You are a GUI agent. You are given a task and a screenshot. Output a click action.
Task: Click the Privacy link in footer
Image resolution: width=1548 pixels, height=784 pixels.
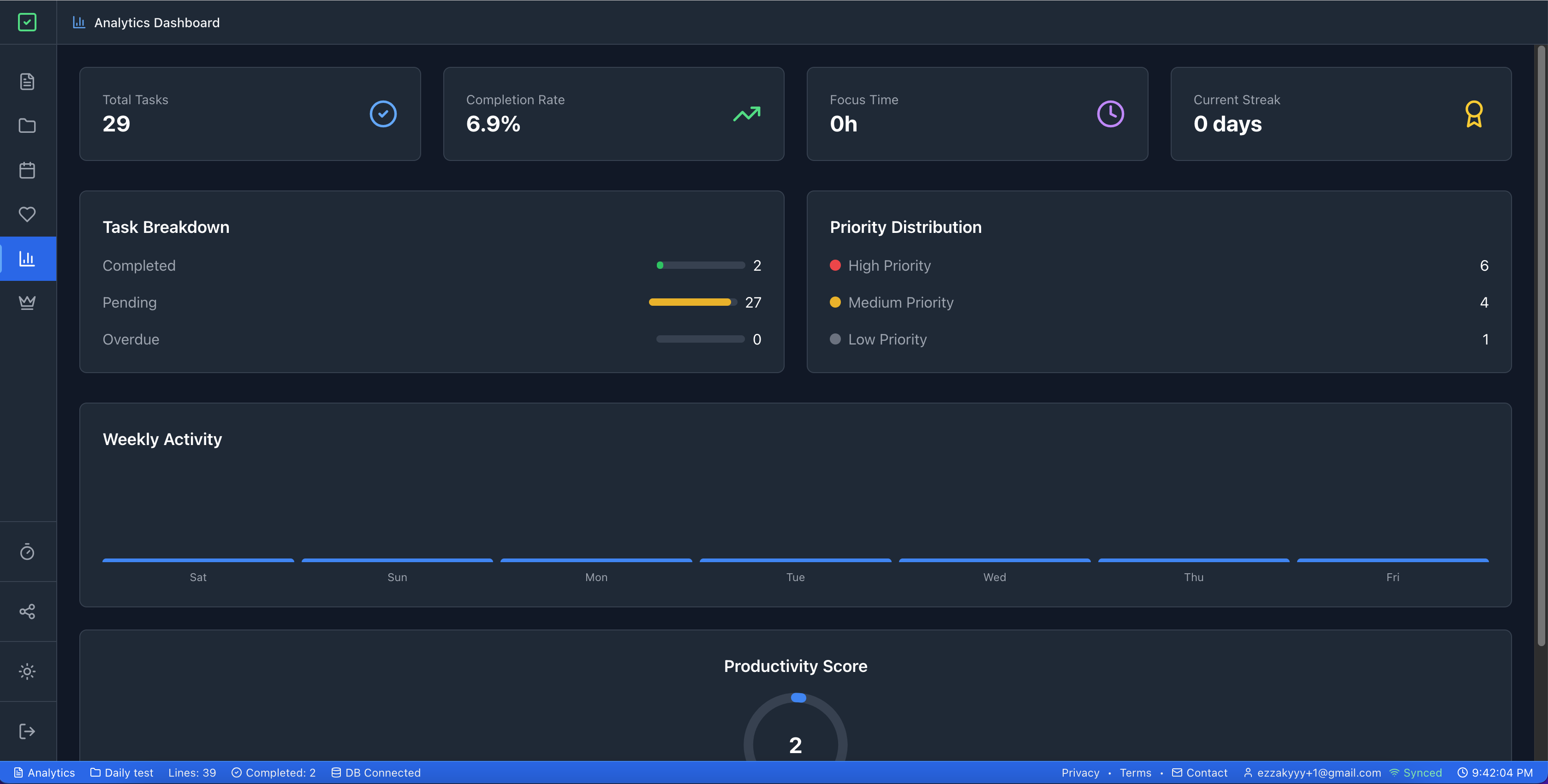[x=1080, y=772]
